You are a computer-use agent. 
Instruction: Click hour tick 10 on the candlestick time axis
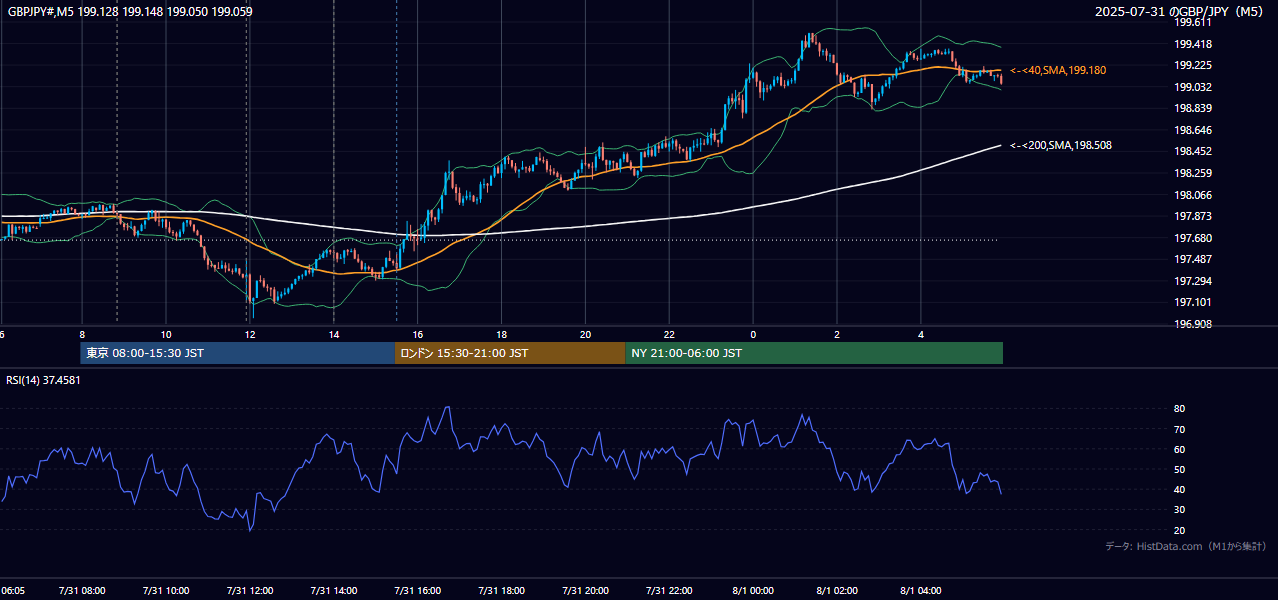tap(166, 334)
